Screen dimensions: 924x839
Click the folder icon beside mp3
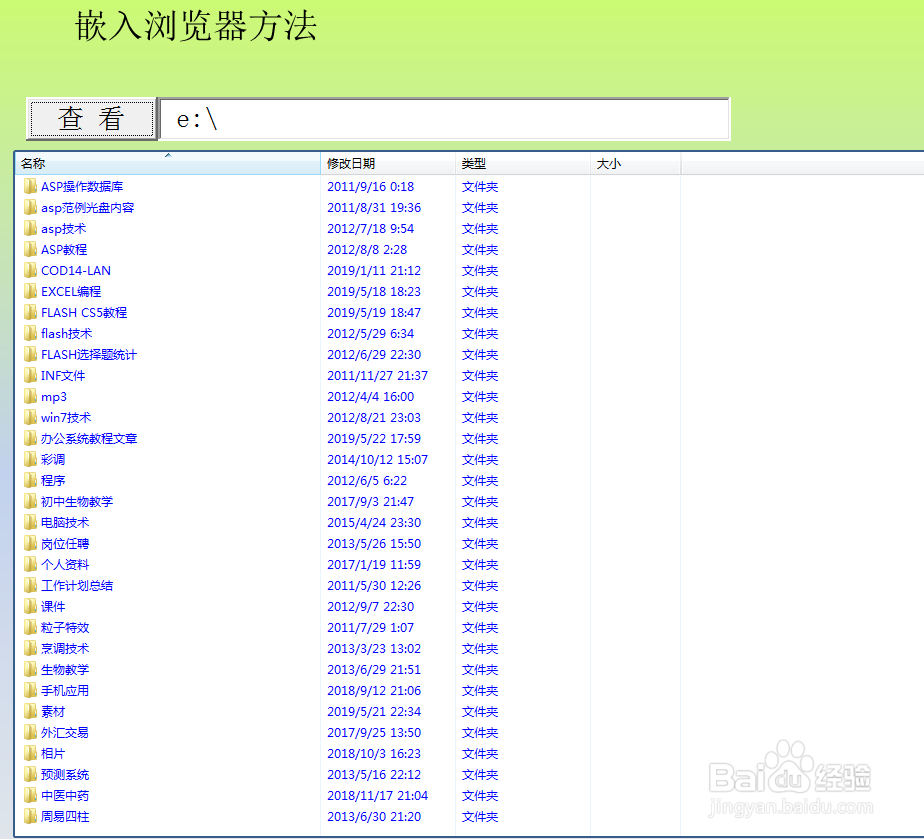(x=30, y=396)
